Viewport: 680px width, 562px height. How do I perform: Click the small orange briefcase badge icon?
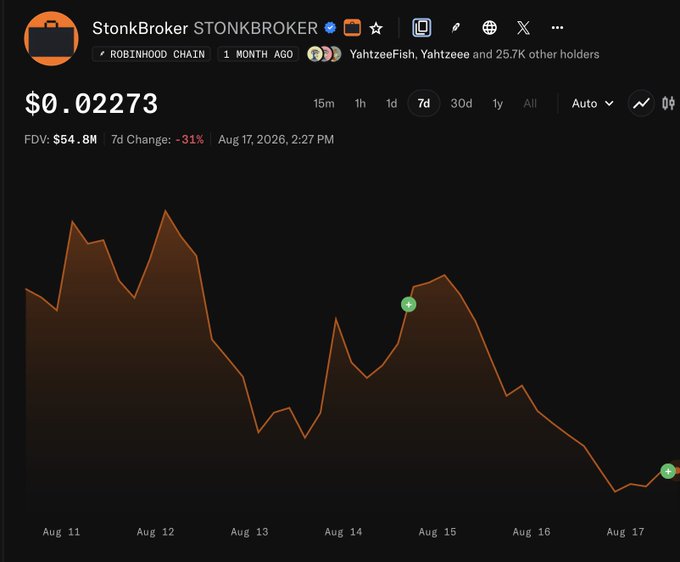coord(352,28)
